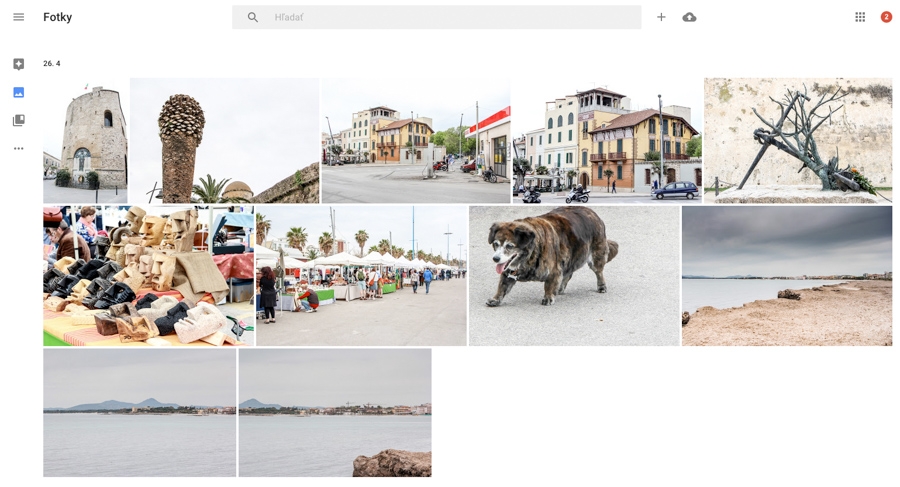Focus the Hľadať search field
Viewport: 900px width, 487px height.
point(436,17)
